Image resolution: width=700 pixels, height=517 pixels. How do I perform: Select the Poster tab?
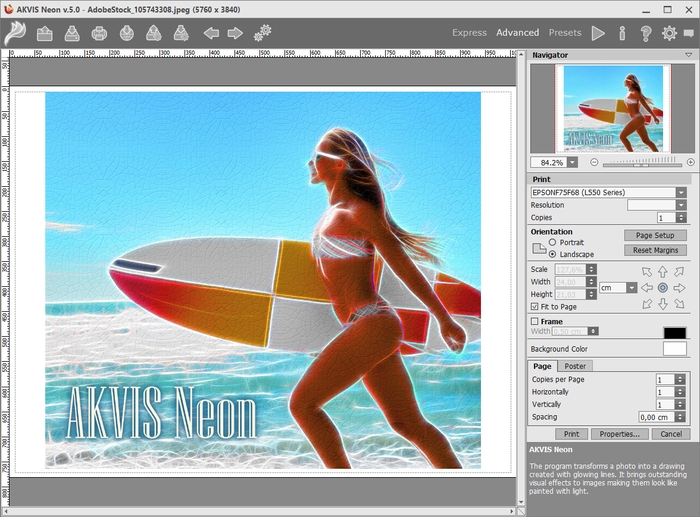[575, 366]
